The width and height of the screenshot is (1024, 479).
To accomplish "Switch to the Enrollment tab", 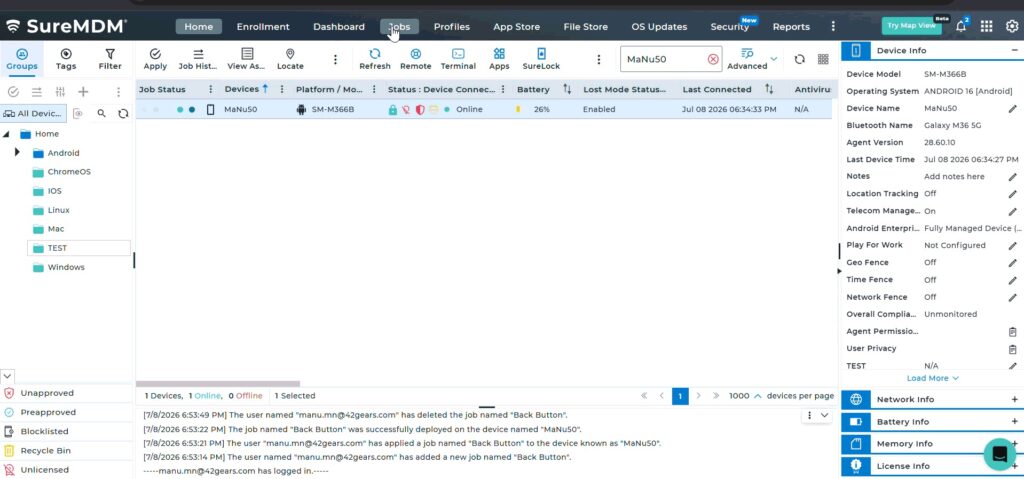I will tap(263, 27).
